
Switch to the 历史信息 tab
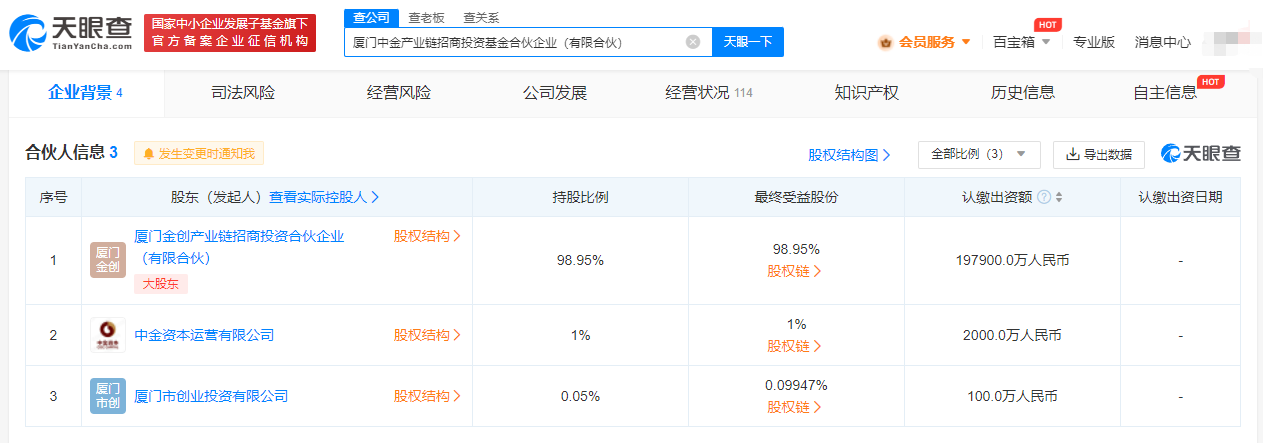point(1023,93)
